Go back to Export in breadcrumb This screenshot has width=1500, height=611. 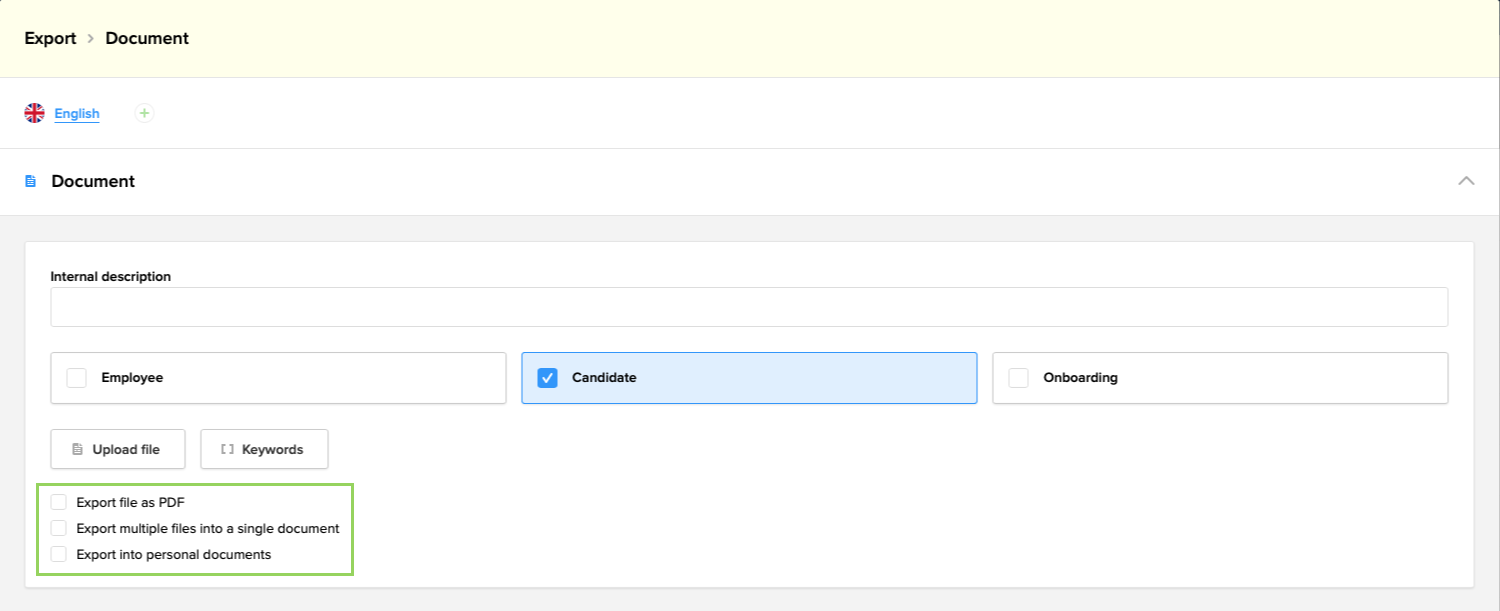pos(50,39)
